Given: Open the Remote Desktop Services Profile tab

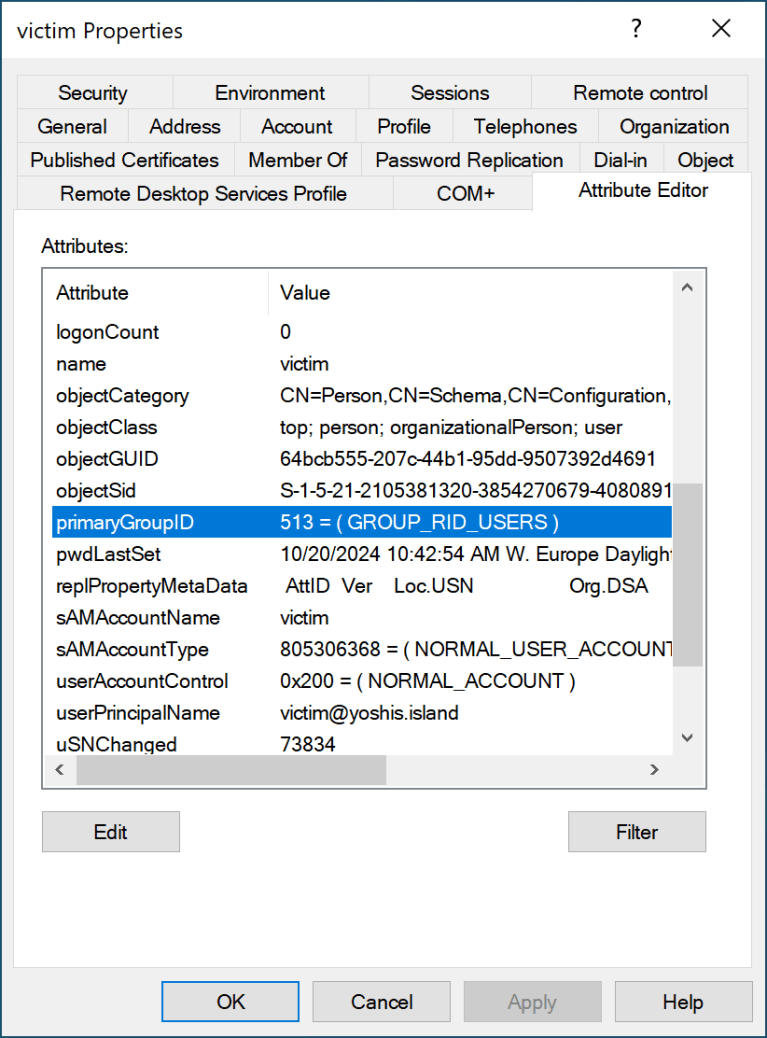Looking at the screenshot, I should coord(203,194).
